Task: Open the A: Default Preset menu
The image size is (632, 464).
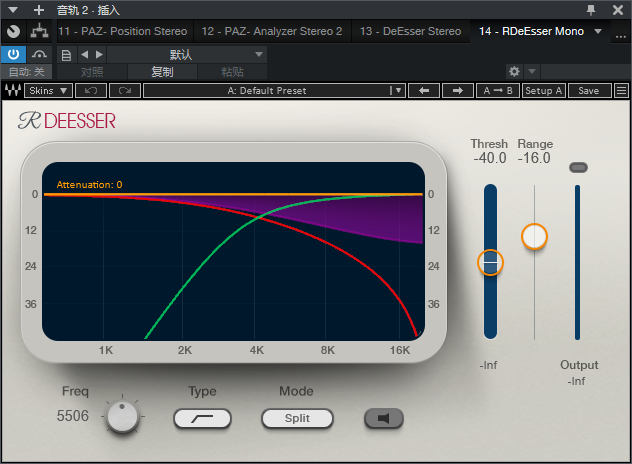Action: pyautogui.click(x=274, y=90)
